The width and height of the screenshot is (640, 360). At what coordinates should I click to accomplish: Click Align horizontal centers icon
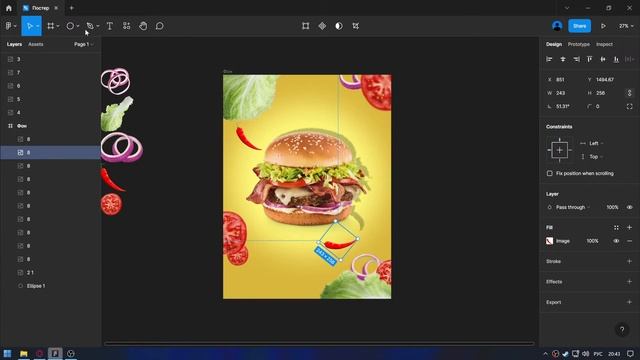coord(563,59)
